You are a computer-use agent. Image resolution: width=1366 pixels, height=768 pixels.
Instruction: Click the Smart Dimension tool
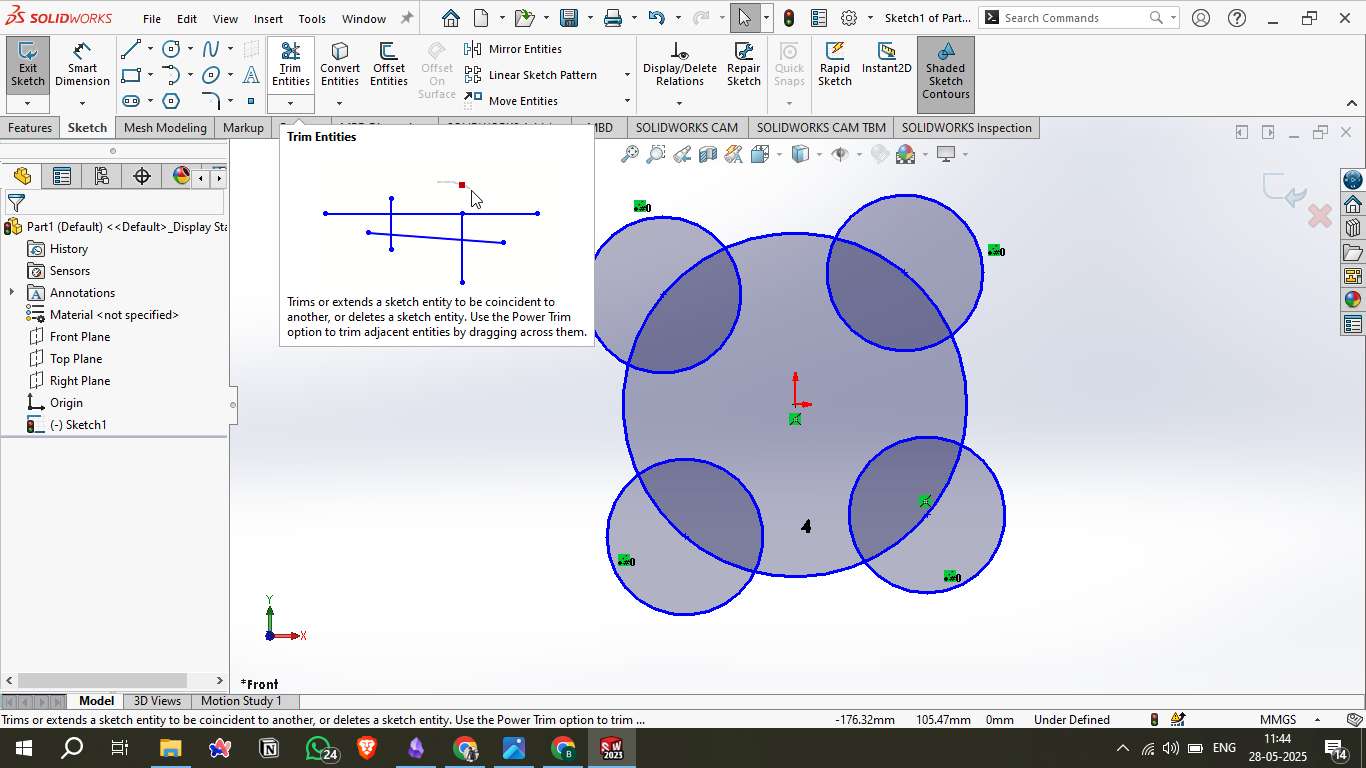[82, 65]
